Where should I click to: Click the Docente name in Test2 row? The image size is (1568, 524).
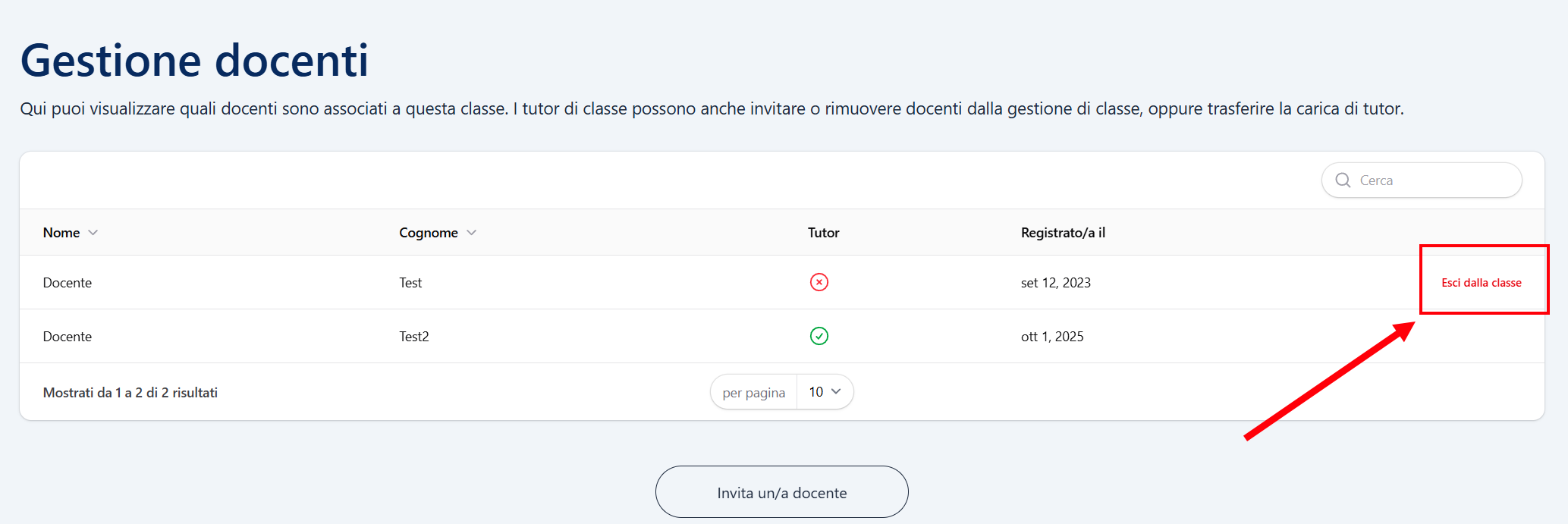pos(68,337)
